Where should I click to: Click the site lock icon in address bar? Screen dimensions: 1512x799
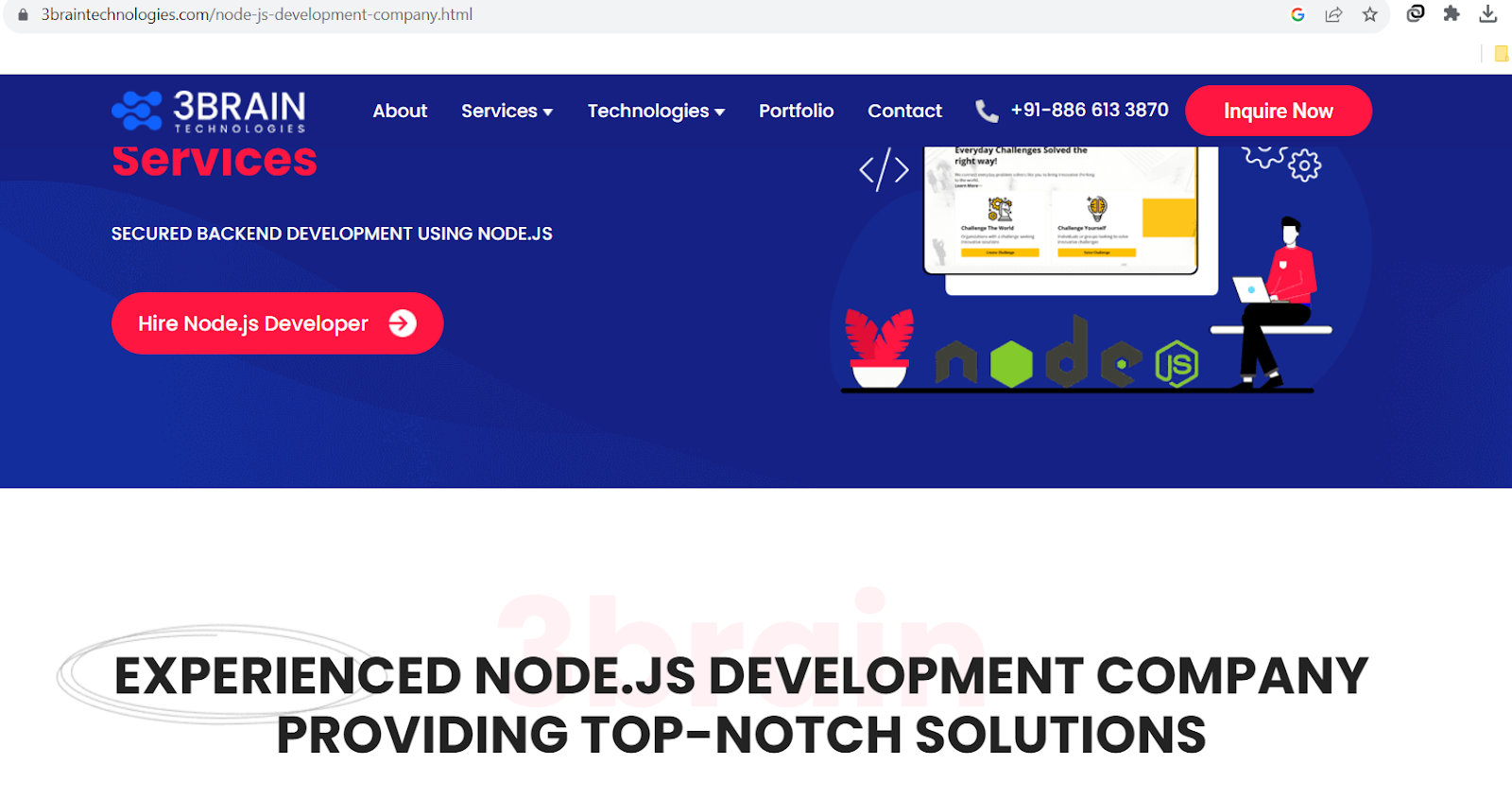pyautogui.click(x=24, y=14)
